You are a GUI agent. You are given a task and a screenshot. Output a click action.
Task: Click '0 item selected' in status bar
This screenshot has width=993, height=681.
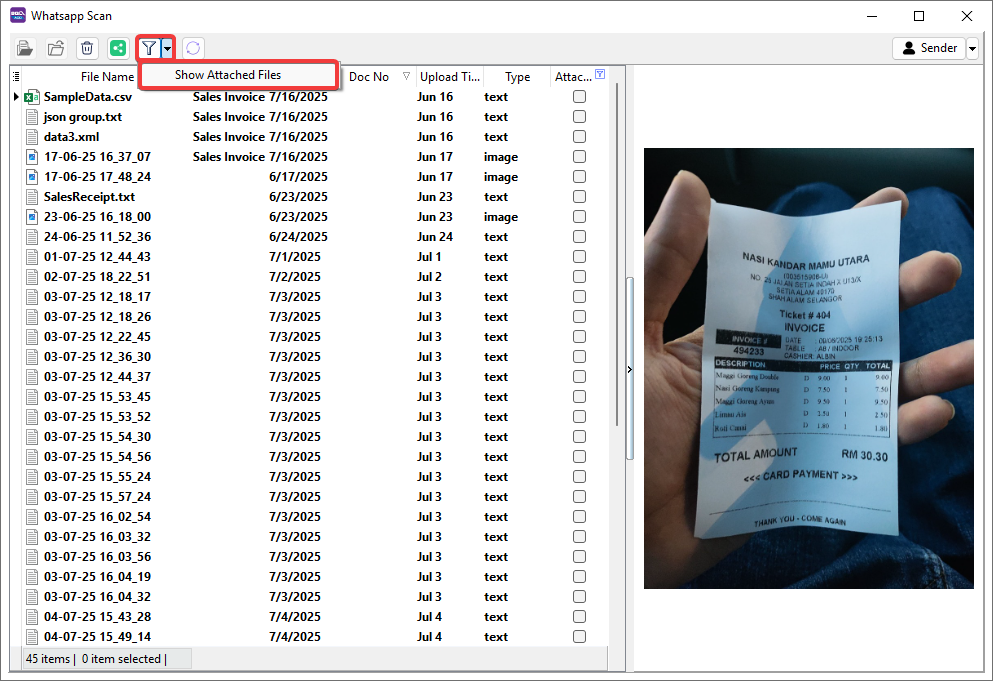(x=121, y=659)
